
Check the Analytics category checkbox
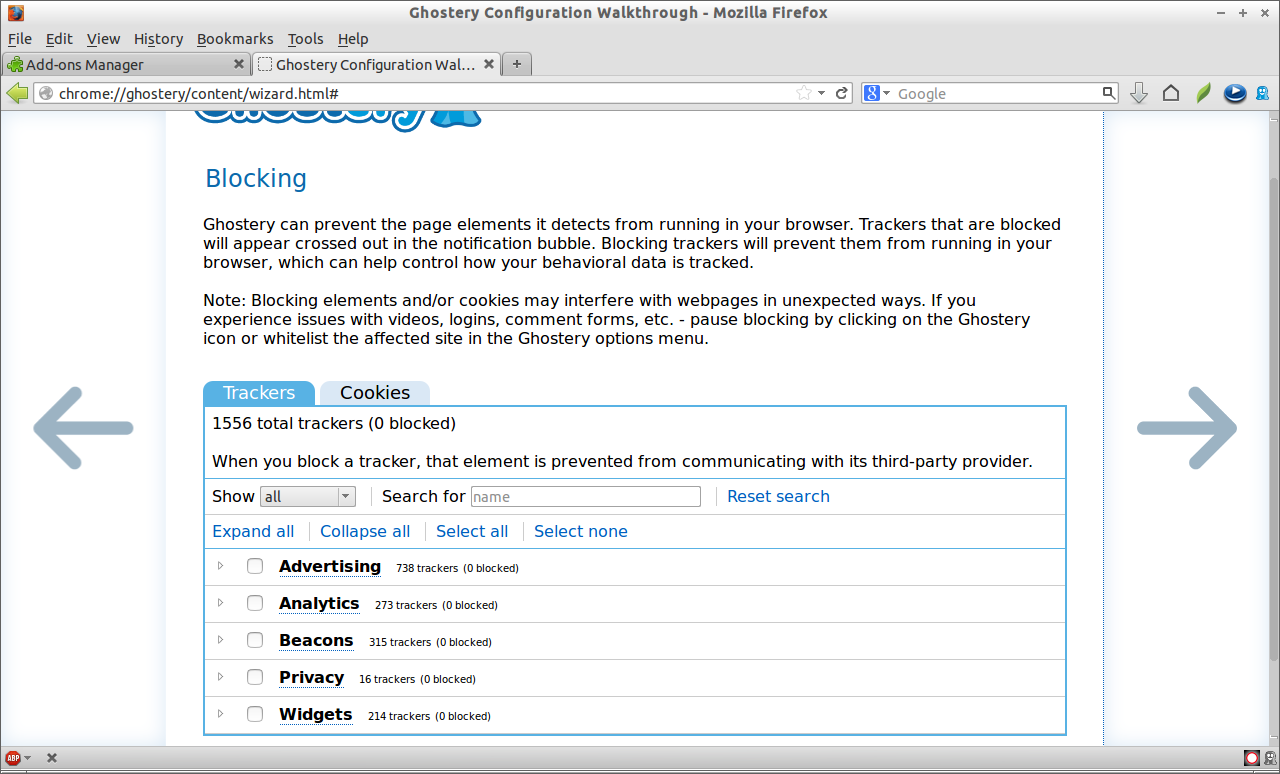[x=255, y=603]
